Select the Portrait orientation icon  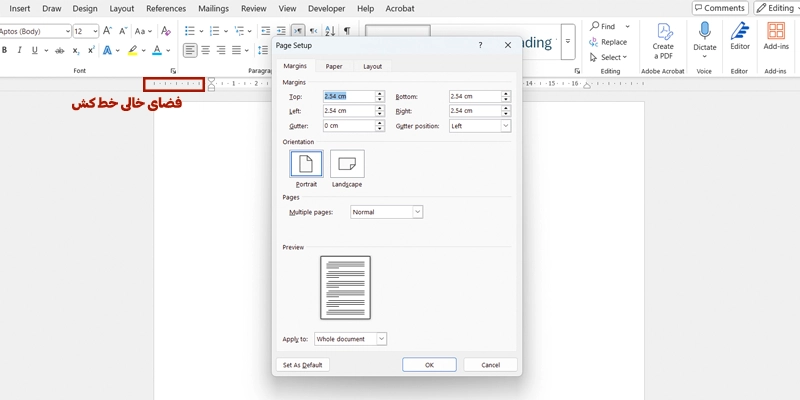click(x=306, y=163)
